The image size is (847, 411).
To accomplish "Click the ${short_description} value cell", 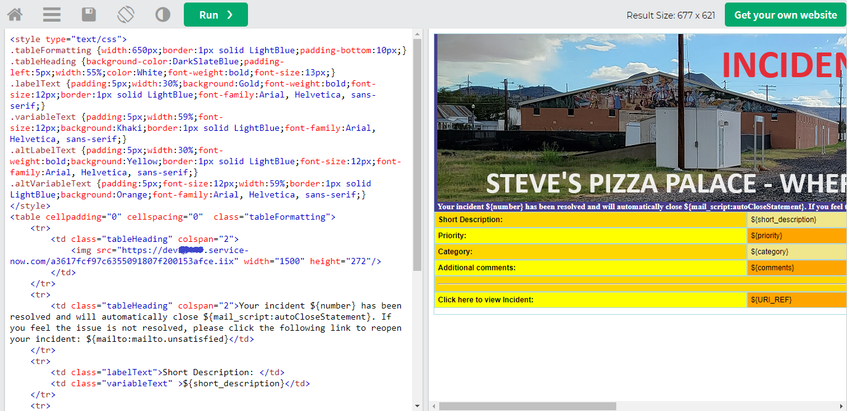I will pyautogui.click(x=797, y=219).
